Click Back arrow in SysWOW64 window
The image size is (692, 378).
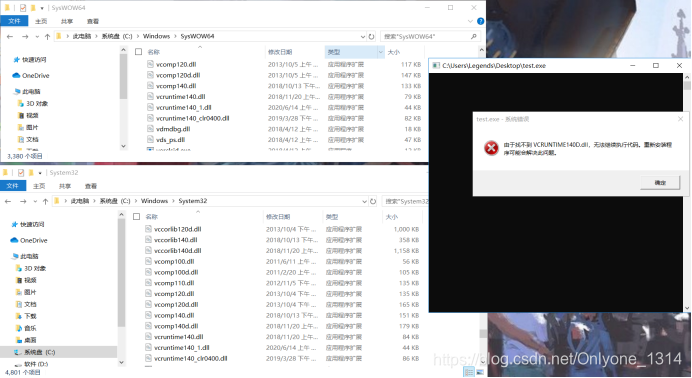click(10, 37)
